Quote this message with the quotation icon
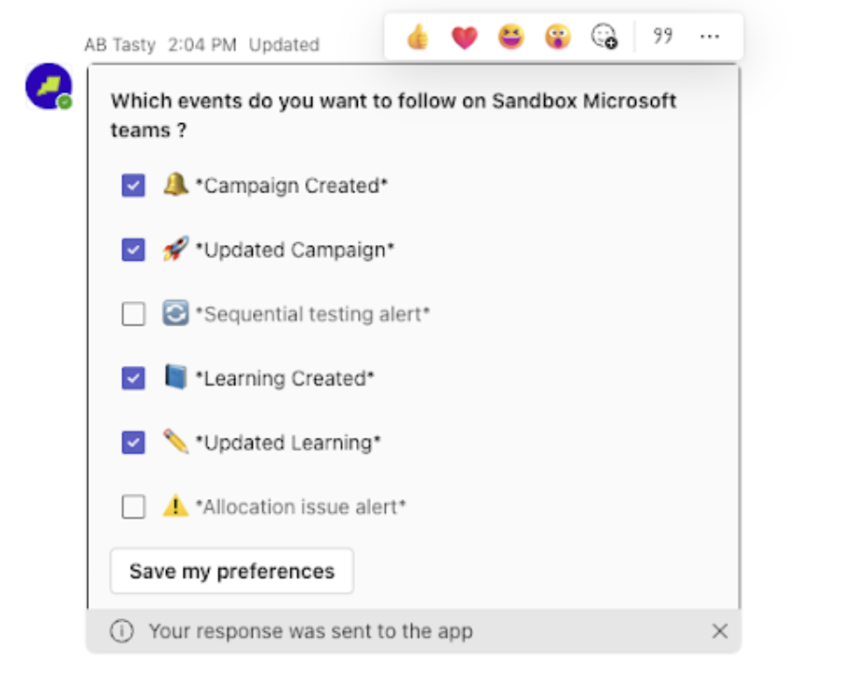Screen dimensions: 848x686 point(662,37)
